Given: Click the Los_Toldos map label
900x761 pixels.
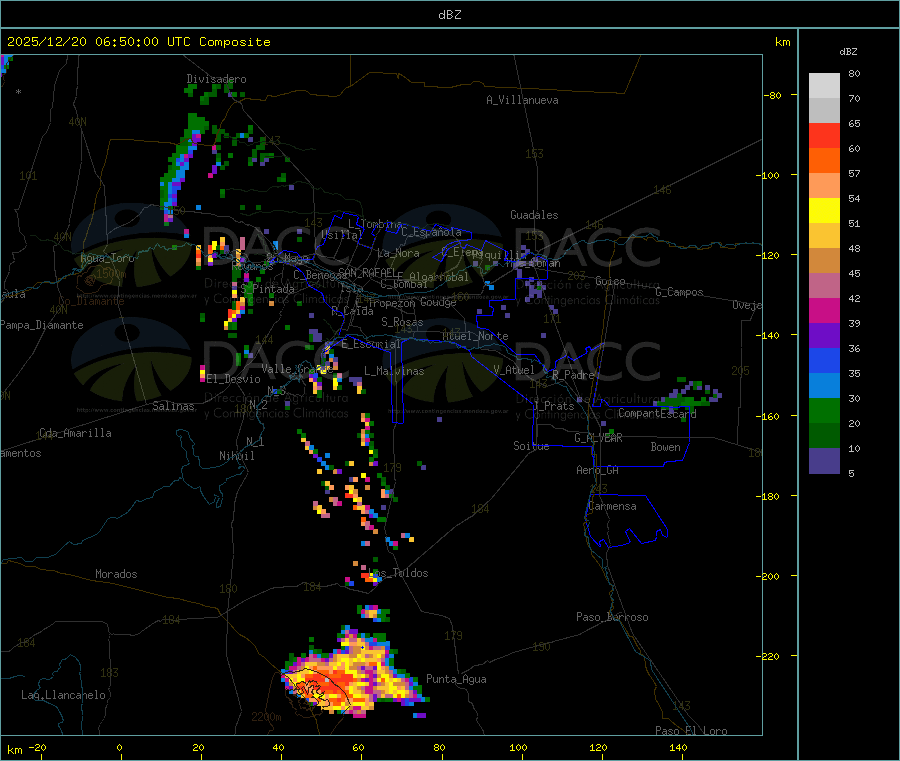Looking at the screenshot, I should pyautogui.click(x=399, y=573).
